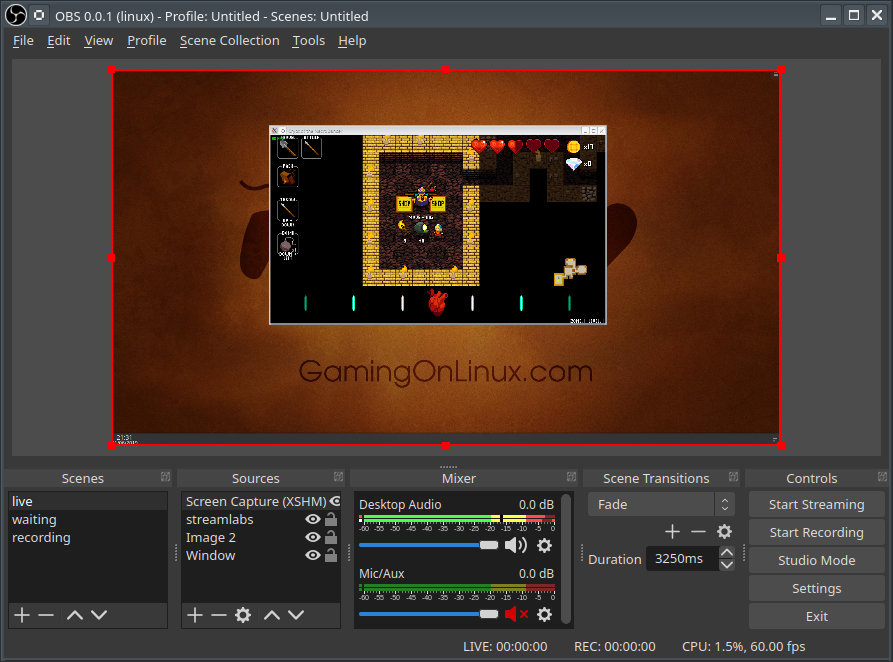Click the Mixer panel vertical scrollbar
893x662 pixels.
point(566,558)
